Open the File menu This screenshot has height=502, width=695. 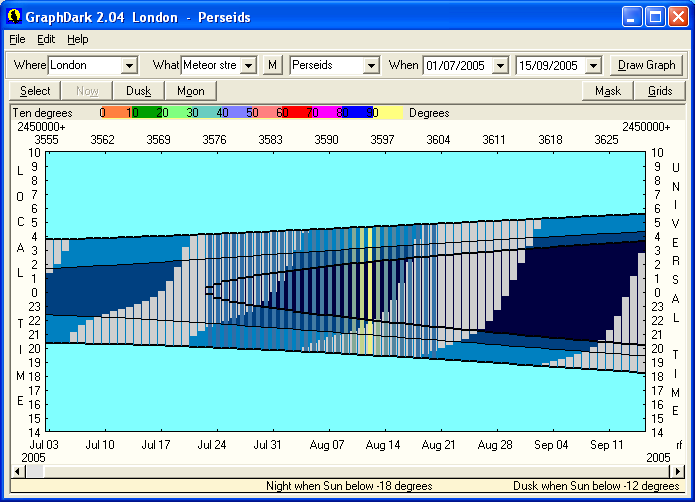(x=18, y=39)
